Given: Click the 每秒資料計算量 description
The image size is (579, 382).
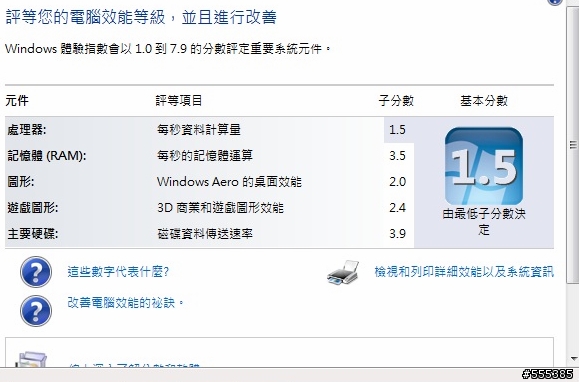Looking at the screenshot, I should 199,130.
